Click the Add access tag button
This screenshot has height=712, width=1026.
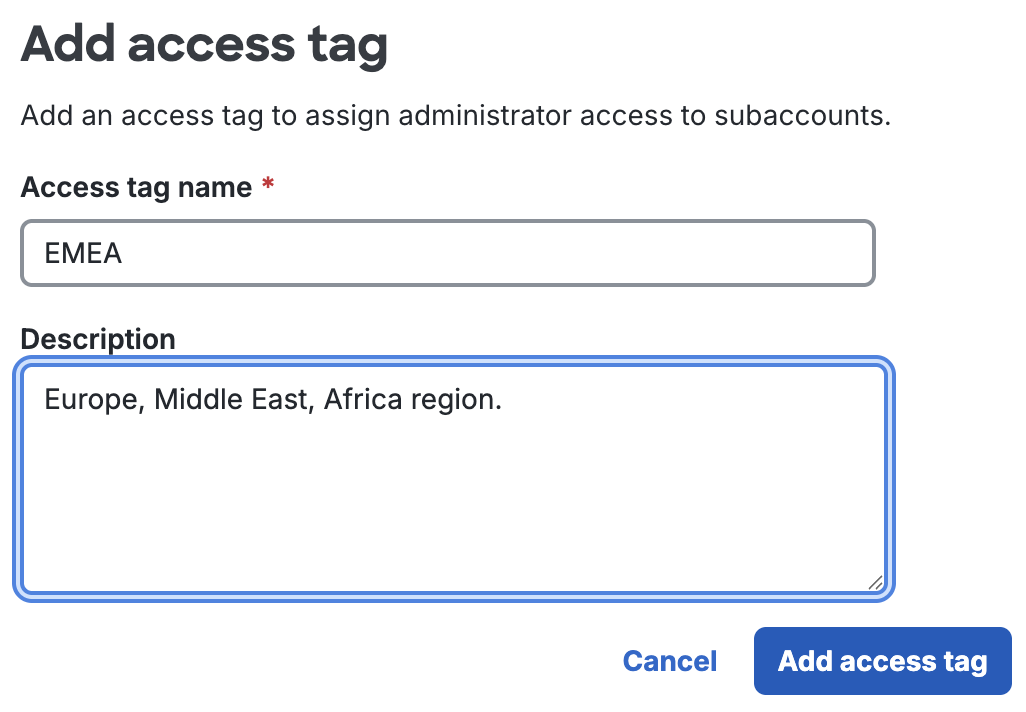(881, 661)
